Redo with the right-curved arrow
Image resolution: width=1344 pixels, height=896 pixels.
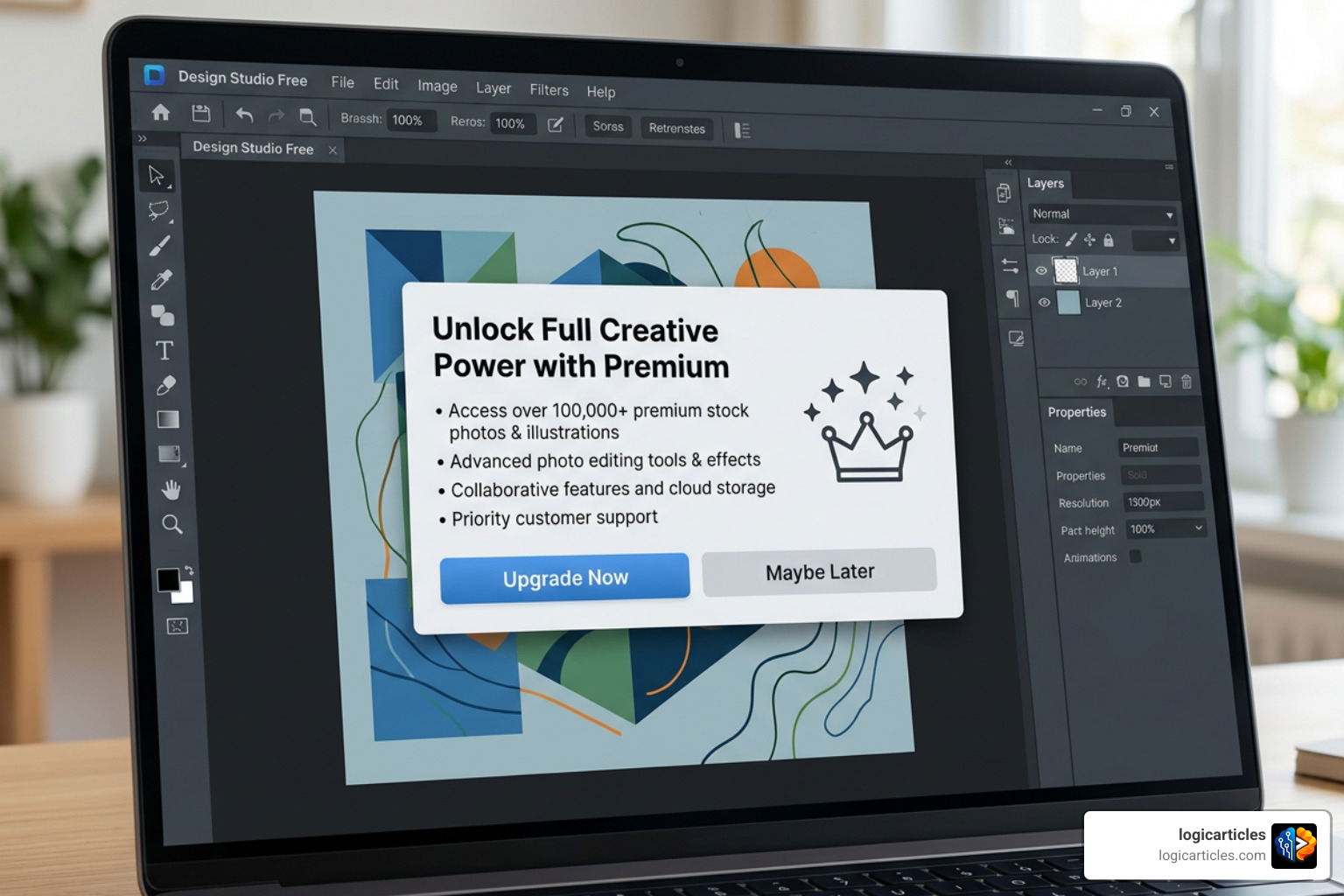[x=276, y=115]
